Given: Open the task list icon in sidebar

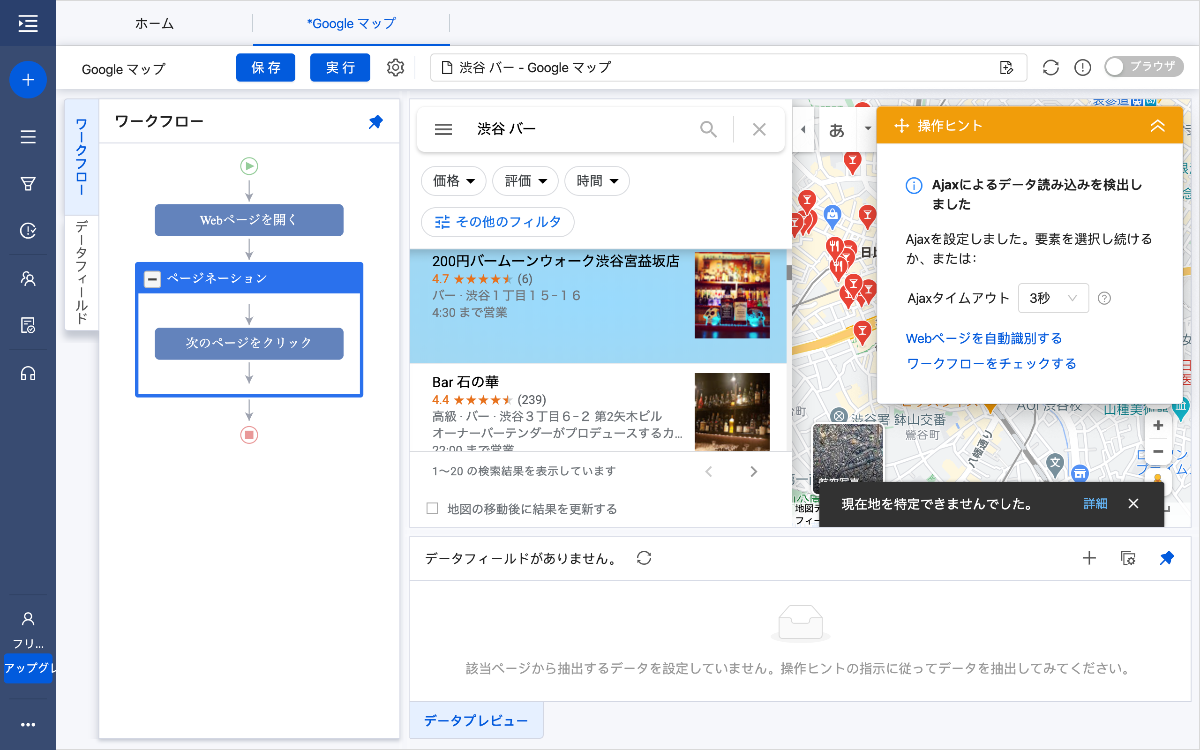Looking at the screenshot, I should click(28, 137).
